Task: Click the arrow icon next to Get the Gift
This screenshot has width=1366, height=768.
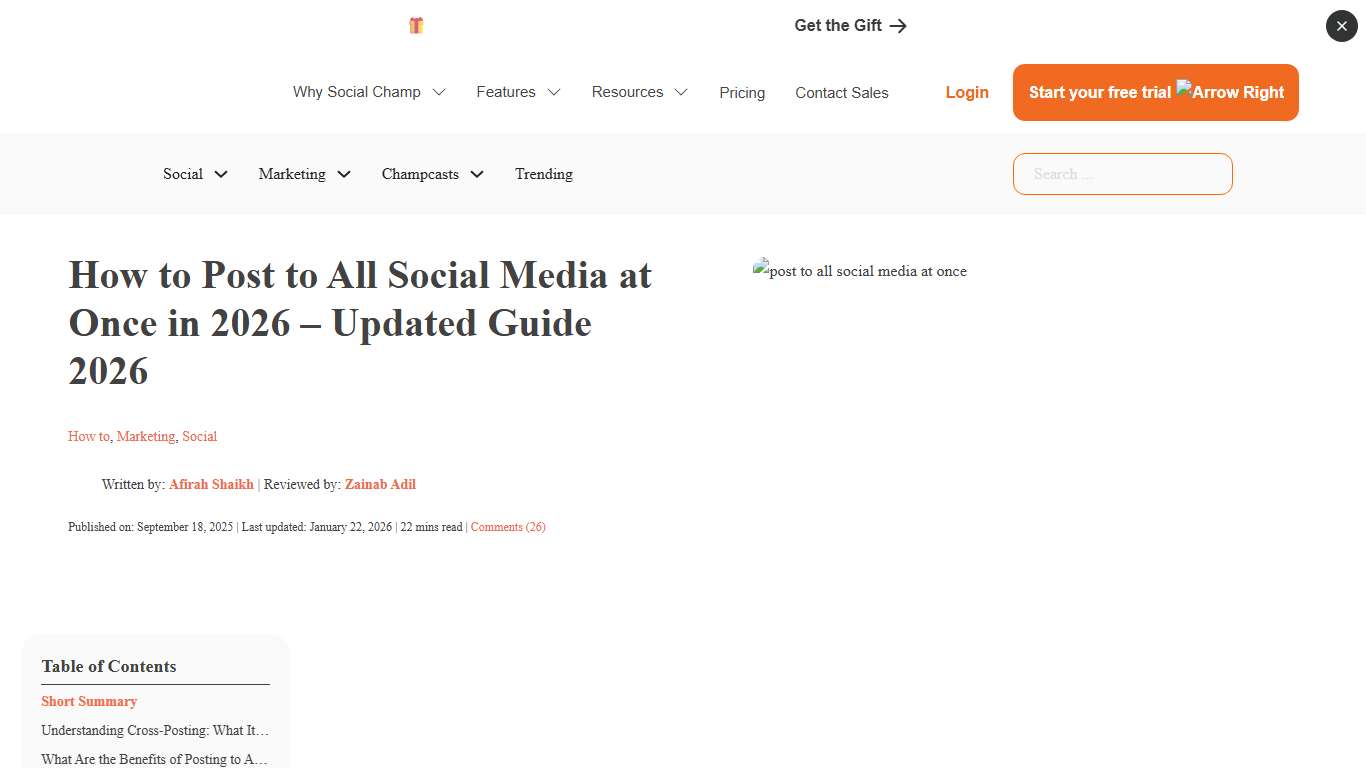Action: (x=898, y=25)
